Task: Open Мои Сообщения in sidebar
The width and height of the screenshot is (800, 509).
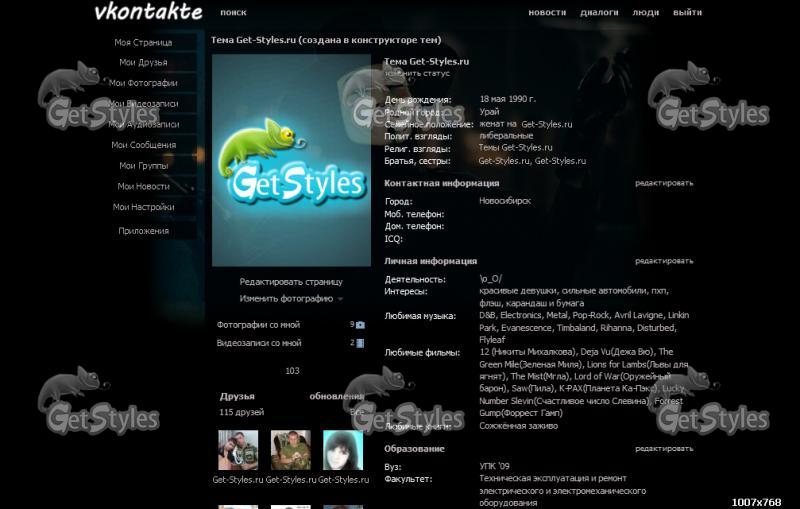Action: click(x=143, y=145)
